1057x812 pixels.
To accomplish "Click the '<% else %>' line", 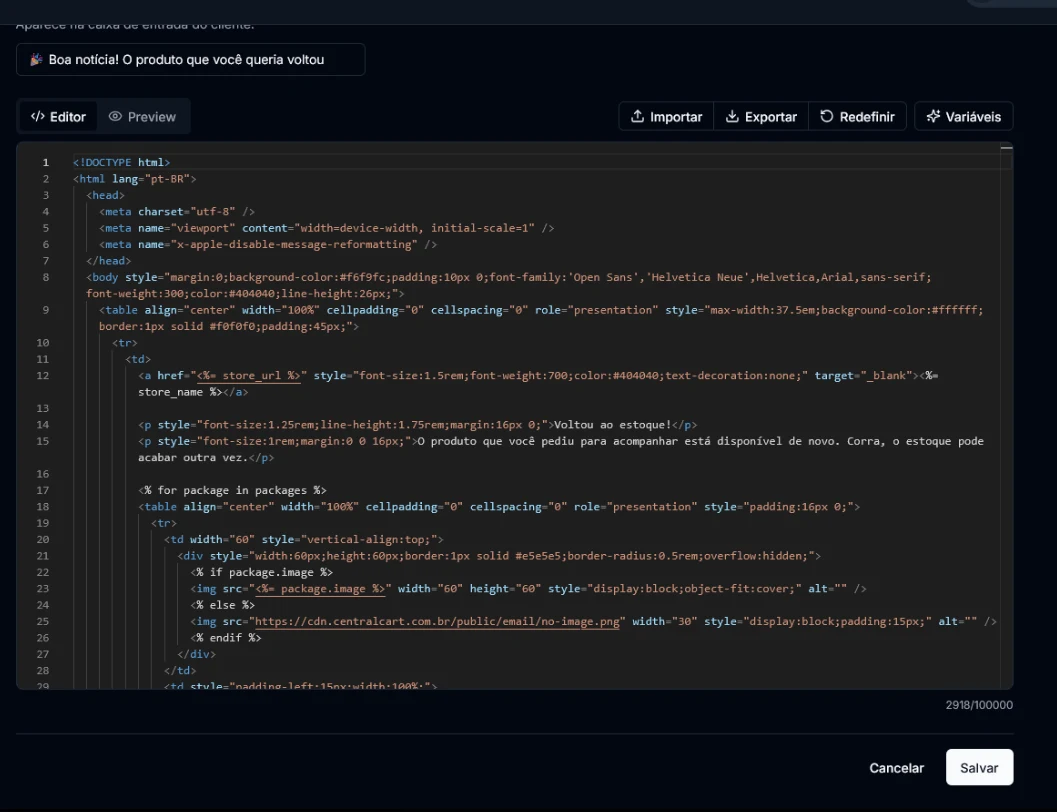I will (x=222, y=605).
